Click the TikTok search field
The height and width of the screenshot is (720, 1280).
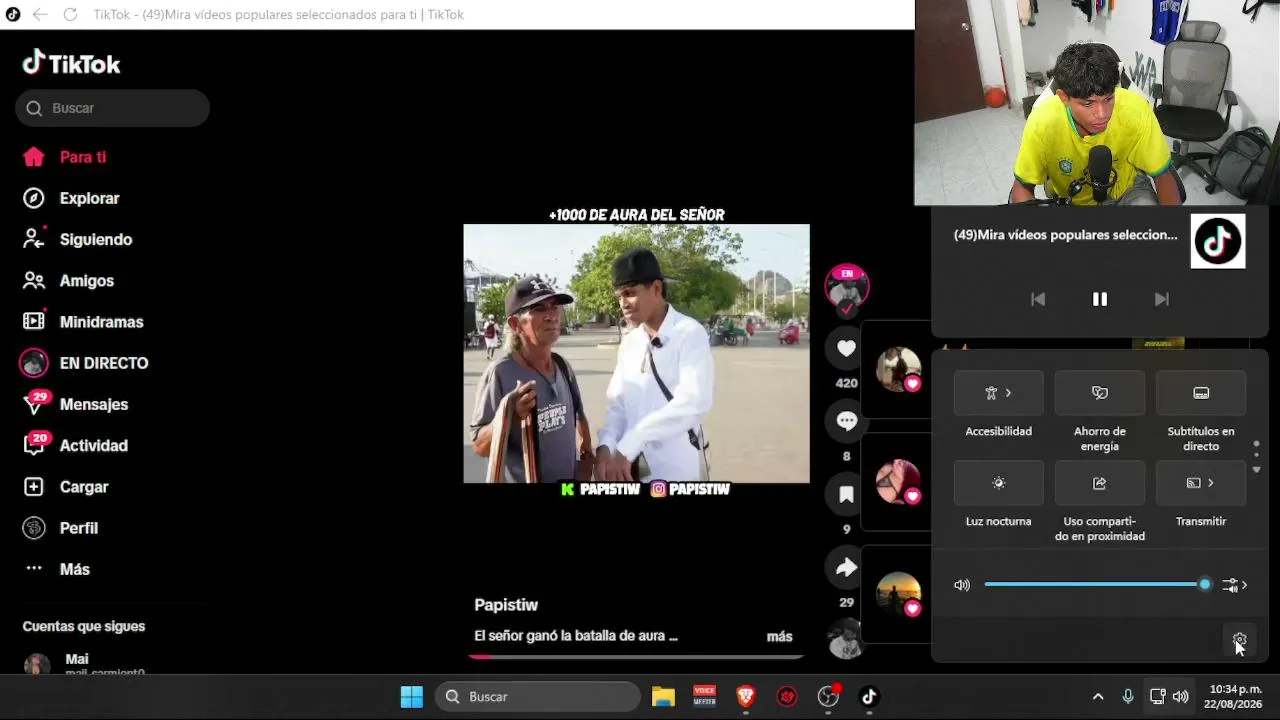click(x=112, y=108)
